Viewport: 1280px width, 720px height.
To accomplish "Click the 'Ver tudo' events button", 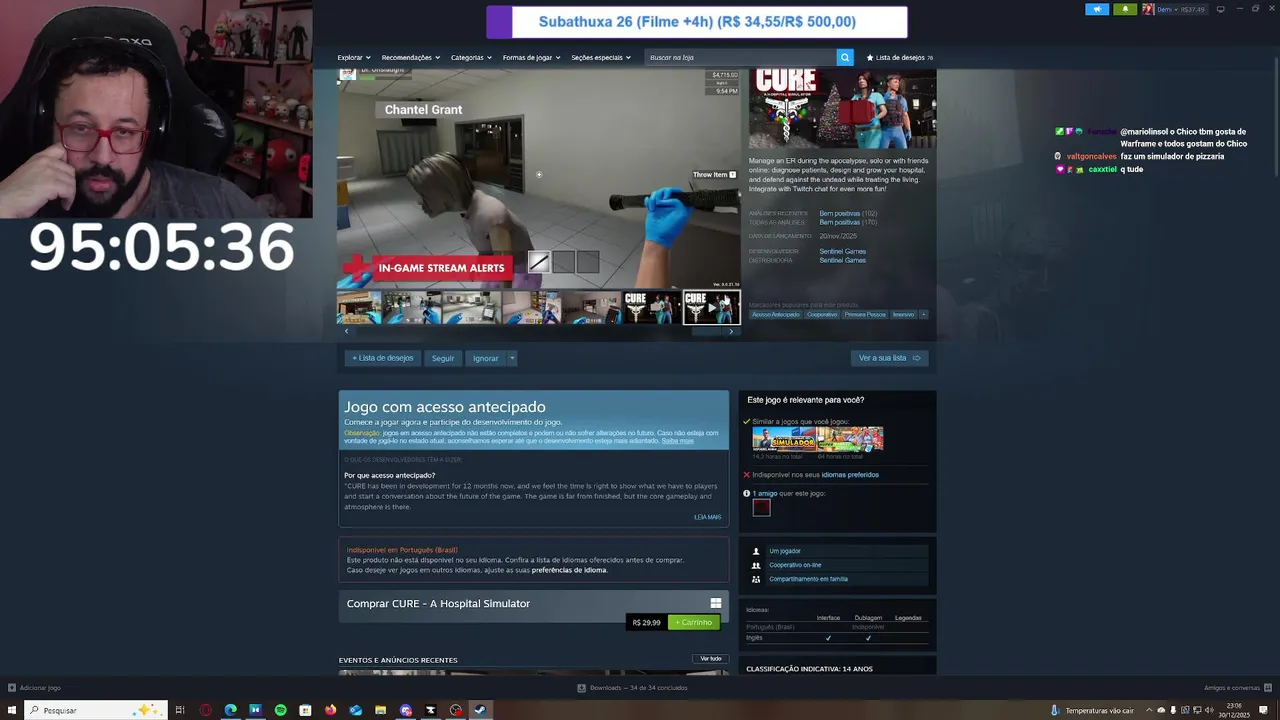I will click(x=710, y=659).
